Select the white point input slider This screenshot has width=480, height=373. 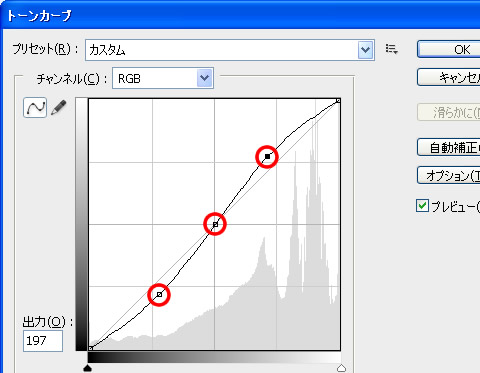341,368
